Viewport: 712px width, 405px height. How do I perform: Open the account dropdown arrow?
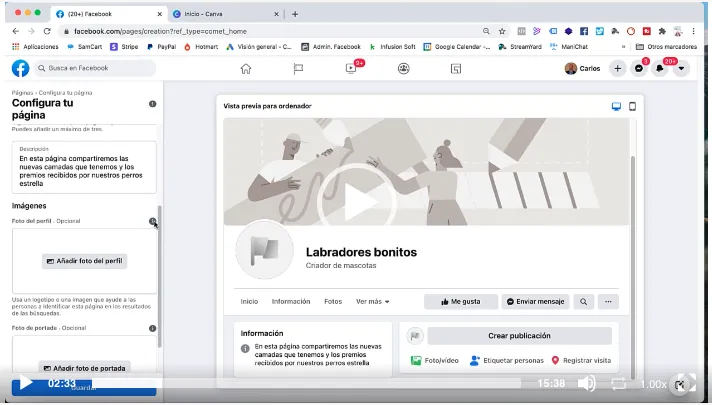[x=681, y=69]
